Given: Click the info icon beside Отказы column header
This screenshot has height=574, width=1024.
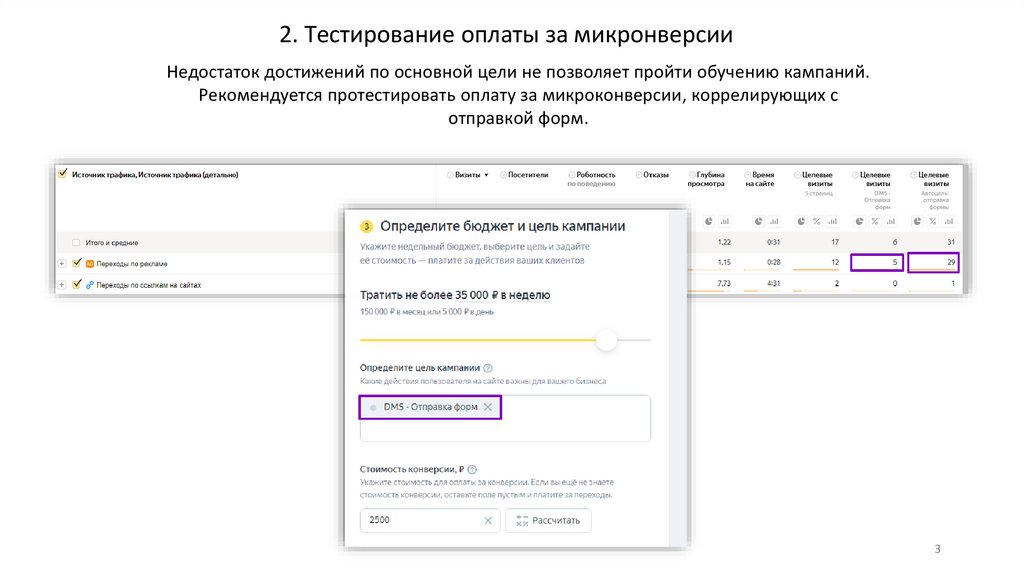Looking at the screenshot, I should tap(638, 175).
